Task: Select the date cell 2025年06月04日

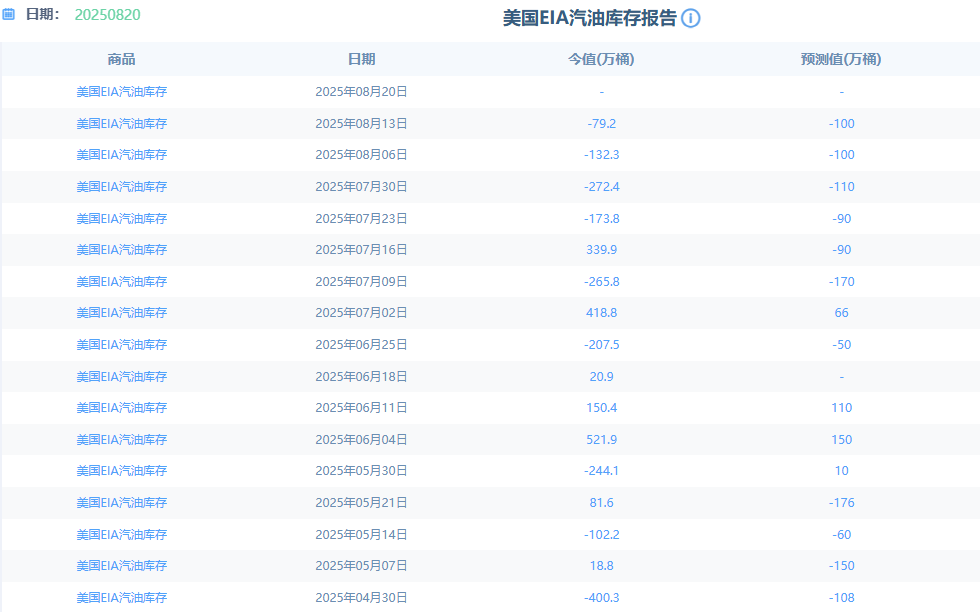Action: click(x=361, y=440)
